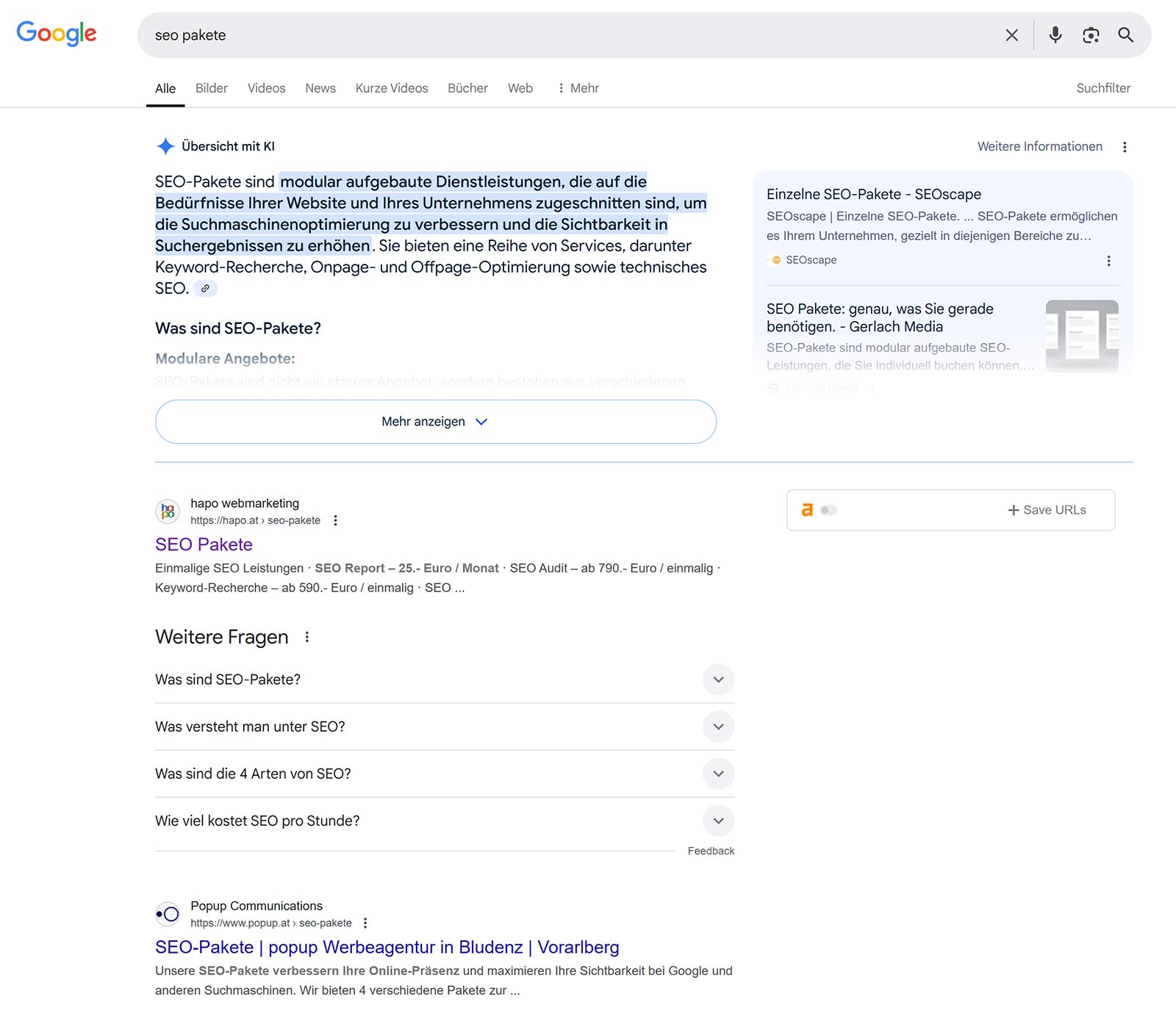The width and height of the screenshot is (1176, 1019).
Task: Switch to the Bilder tab
Action: point(212,88)
